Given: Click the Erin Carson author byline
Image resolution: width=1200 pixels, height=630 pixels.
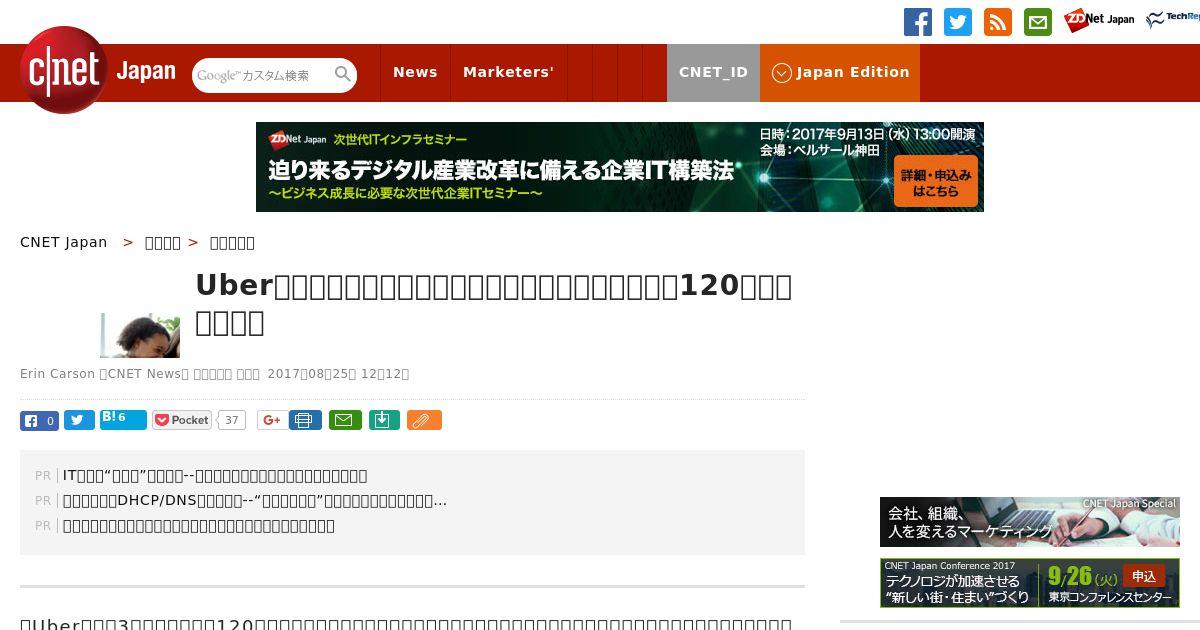Looking at the screenshot, I should [57, 374].
